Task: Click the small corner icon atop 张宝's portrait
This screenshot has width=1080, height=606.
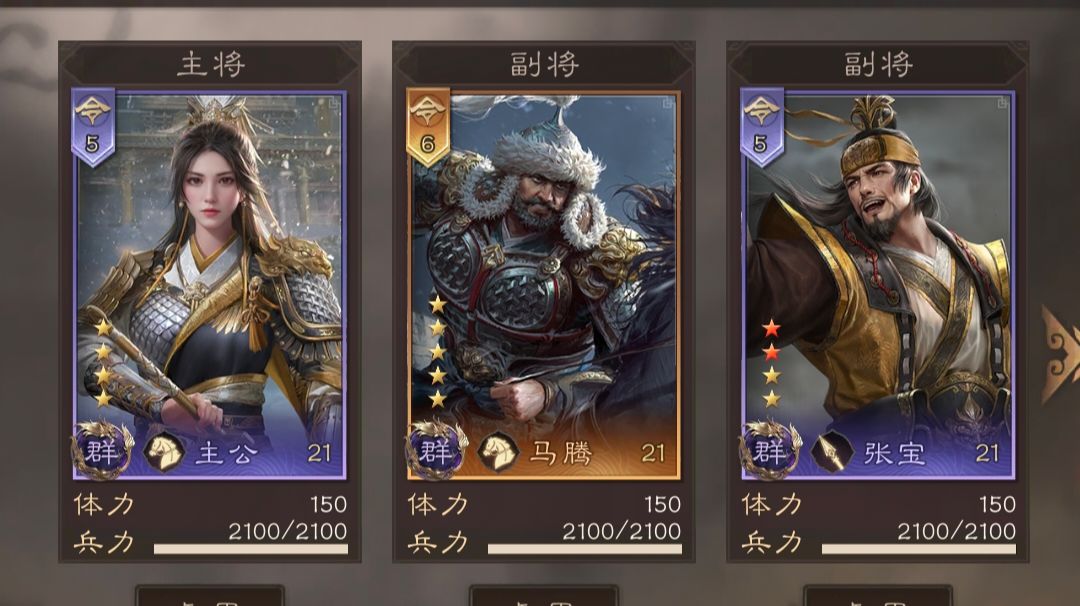Action: (1002, 103)
